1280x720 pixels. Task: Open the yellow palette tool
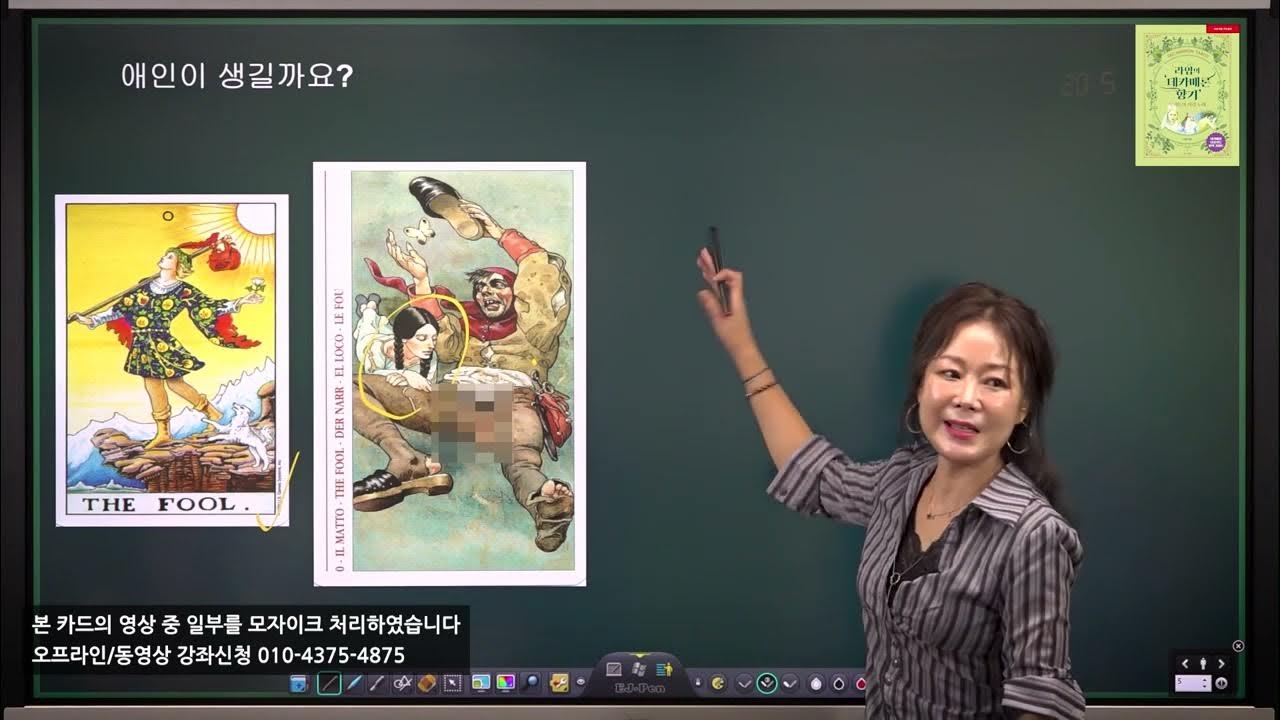[x=718, y=684]
